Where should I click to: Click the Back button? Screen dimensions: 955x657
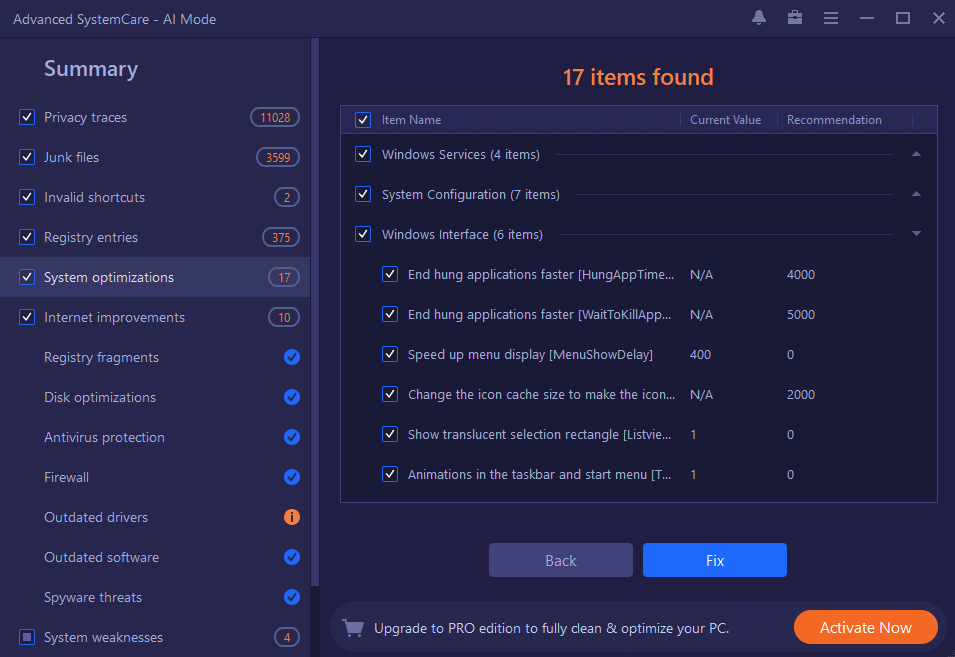tap(560, 560)
